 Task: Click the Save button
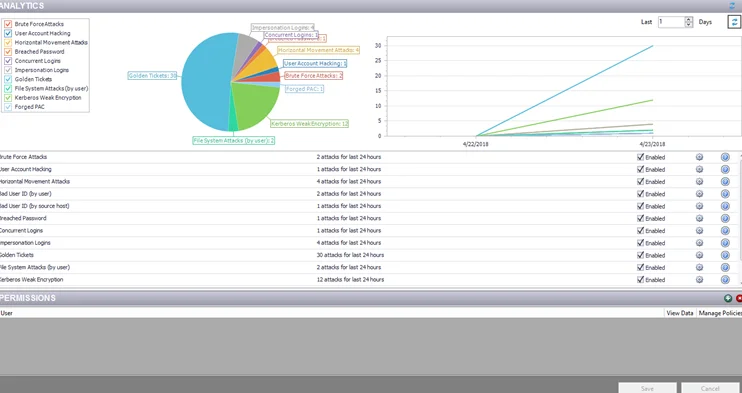click(647, 388)
